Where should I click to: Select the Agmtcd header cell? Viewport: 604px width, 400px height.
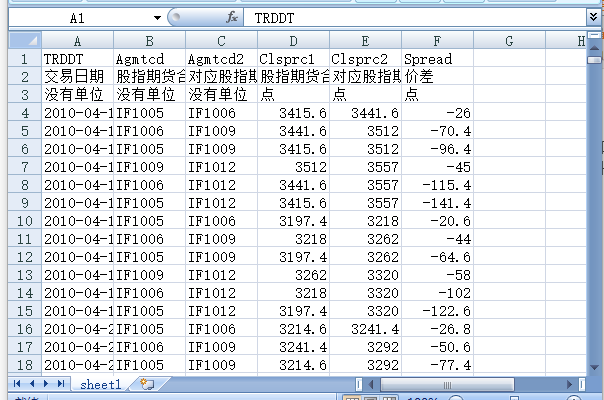pos(149,59)
